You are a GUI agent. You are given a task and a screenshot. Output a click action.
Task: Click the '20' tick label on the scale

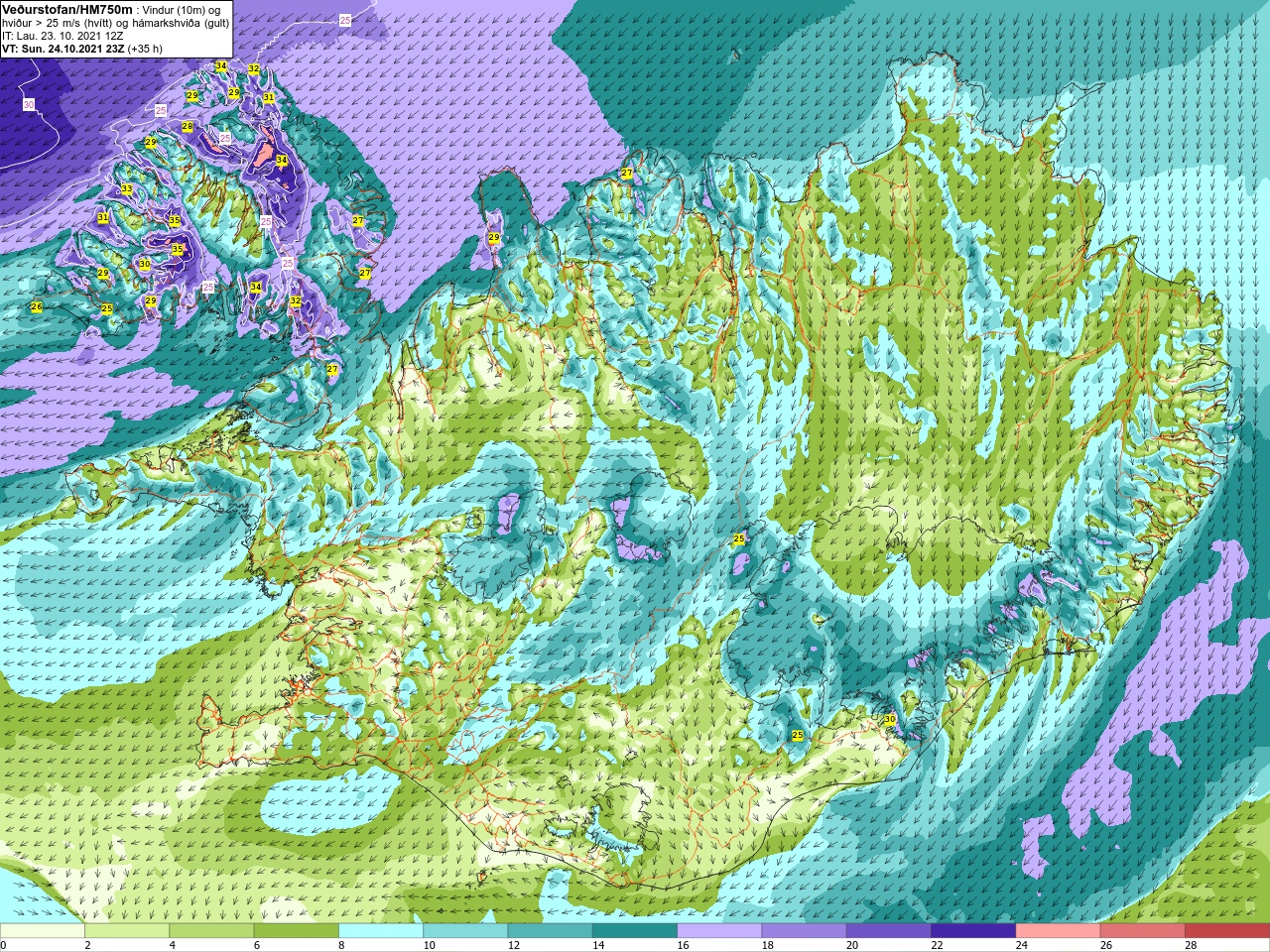[x=851, y=945]
